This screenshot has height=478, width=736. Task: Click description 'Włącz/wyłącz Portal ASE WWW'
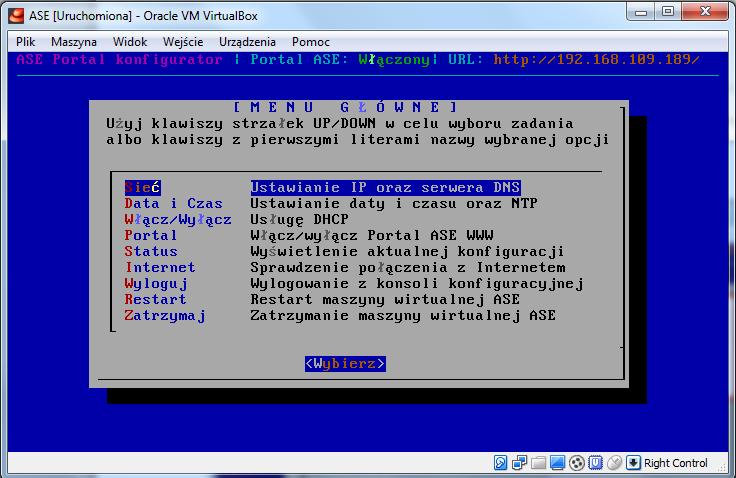point(372,235)
